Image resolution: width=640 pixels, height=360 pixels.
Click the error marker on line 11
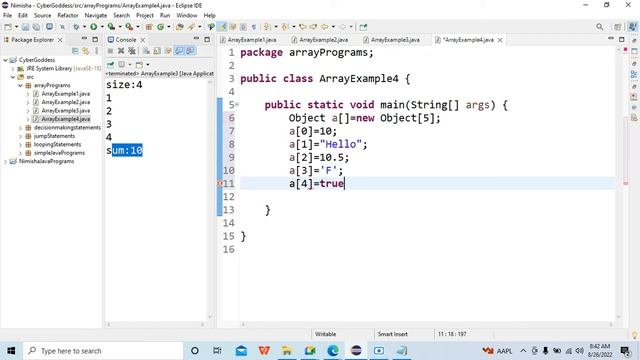220,184
